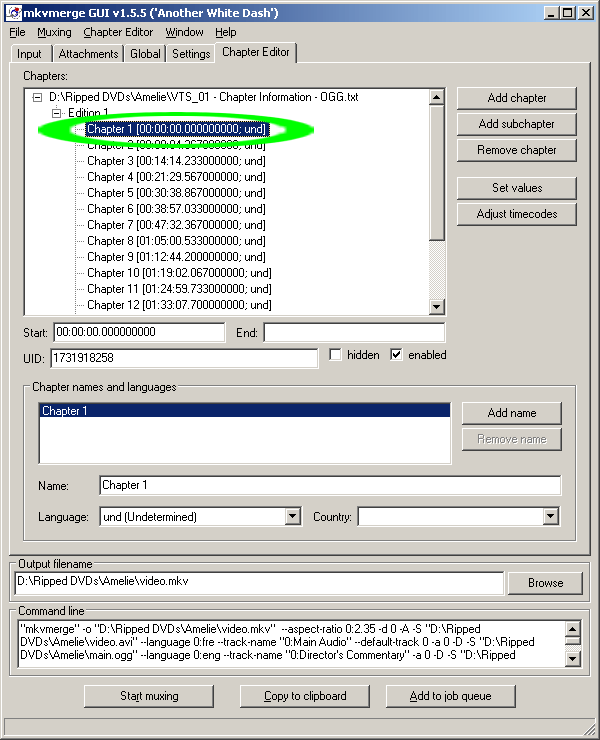Click command line scroll down arrow
Image resolution: width=600 pixels, height=740 pixels.
pyautogui.click(x=573, y=658)
